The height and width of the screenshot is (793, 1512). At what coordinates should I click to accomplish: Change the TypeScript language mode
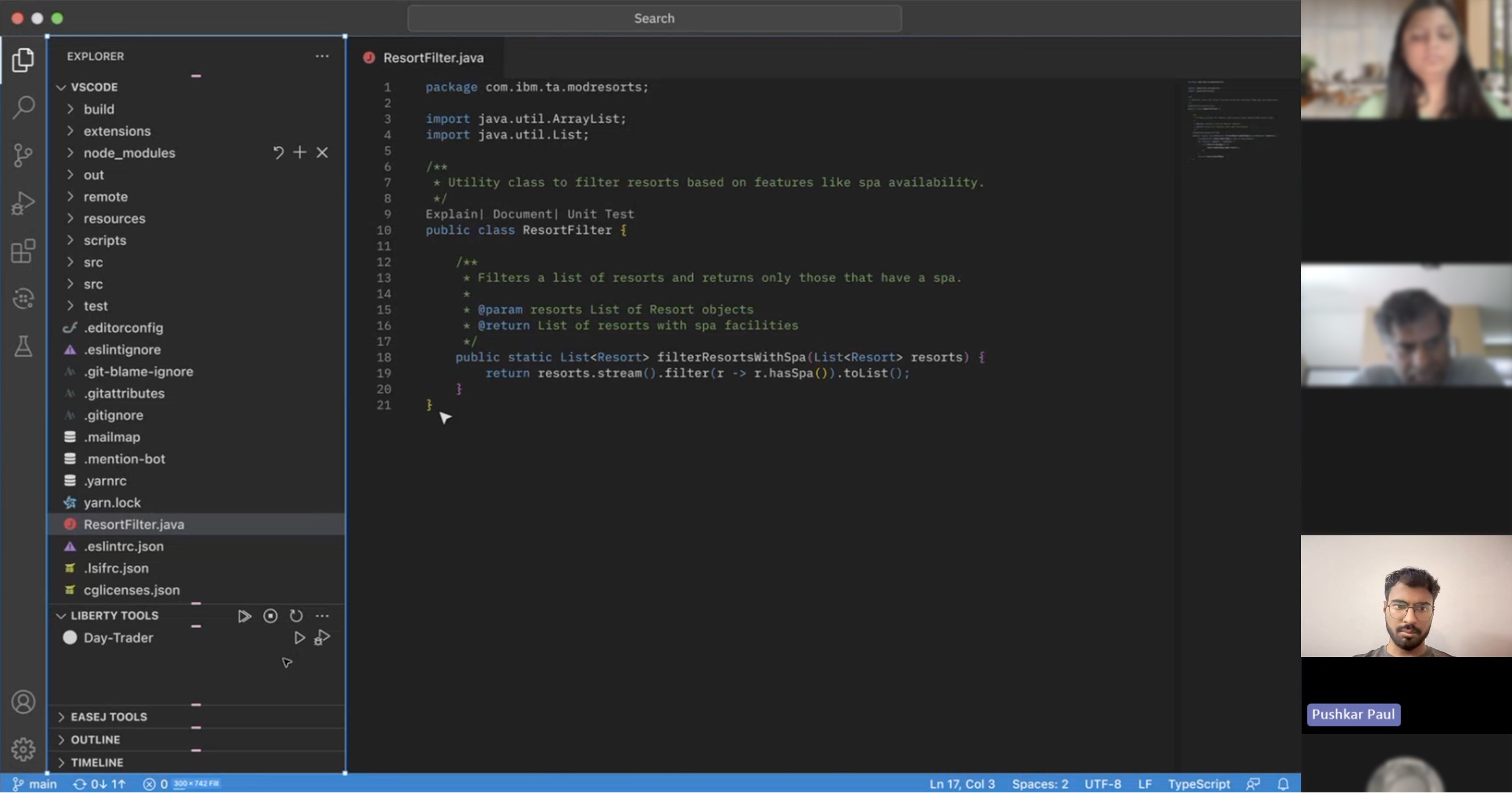[x=1199, y=784]
